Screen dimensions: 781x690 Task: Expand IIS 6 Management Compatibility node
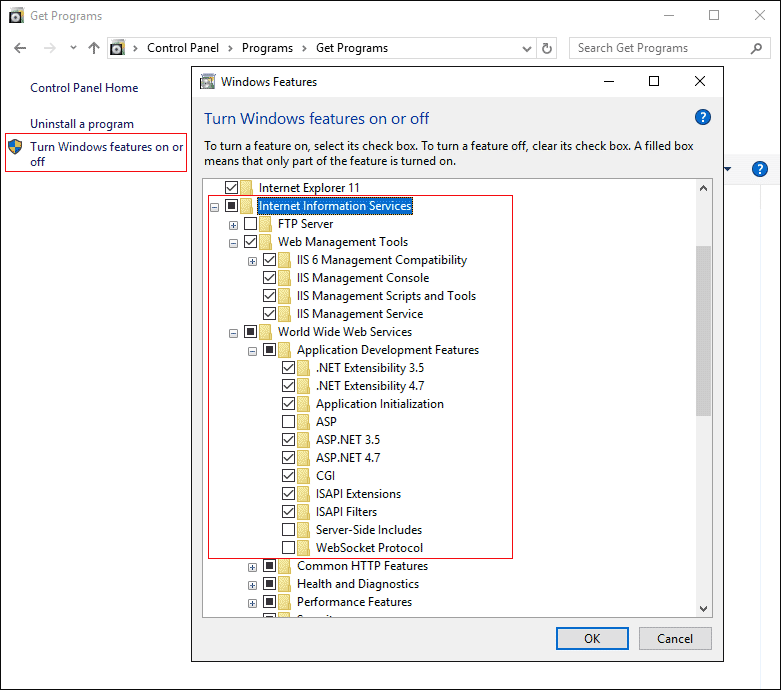pyautogui.click(x=253, y=262)
